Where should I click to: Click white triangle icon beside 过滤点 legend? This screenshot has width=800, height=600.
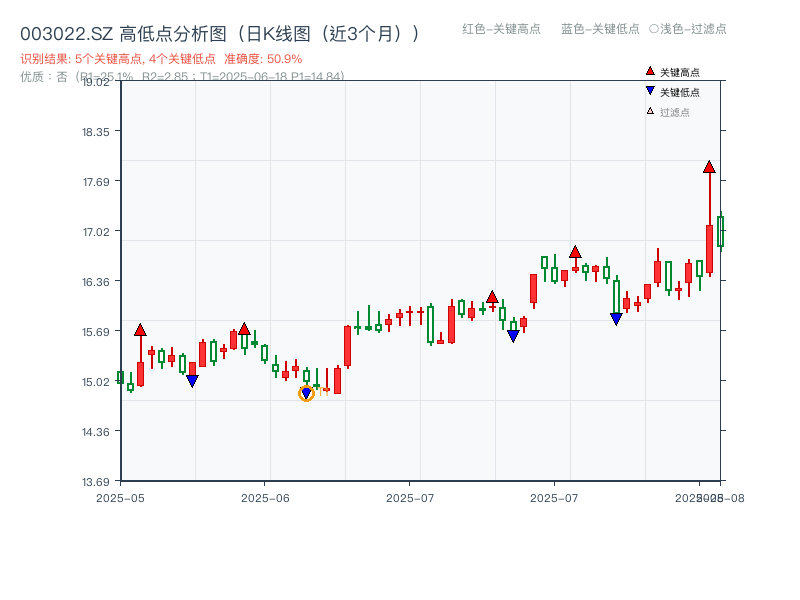pyautogui.click(x=650, y=112)
